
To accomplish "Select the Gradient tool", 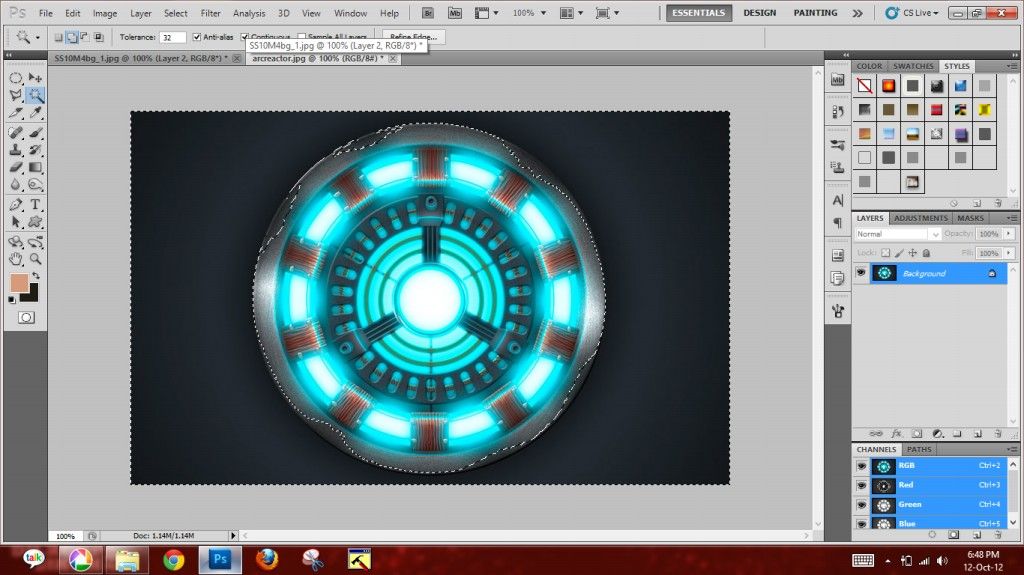I will (x=35, y=168).
